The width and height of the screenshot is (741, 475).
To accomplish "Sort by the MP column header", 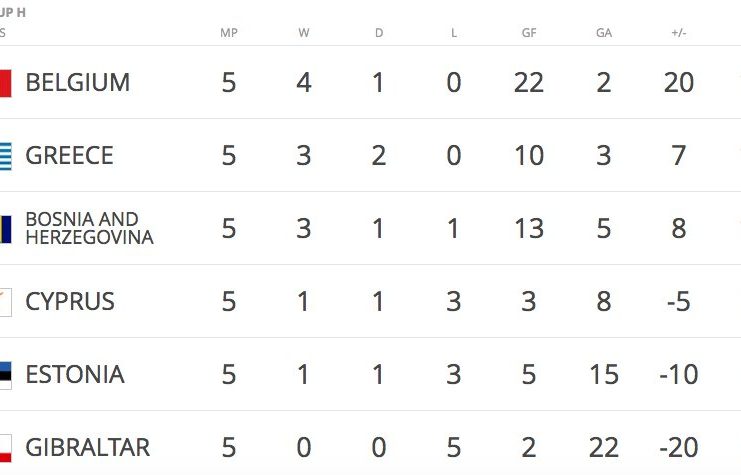I will click(x=229, y=33).
